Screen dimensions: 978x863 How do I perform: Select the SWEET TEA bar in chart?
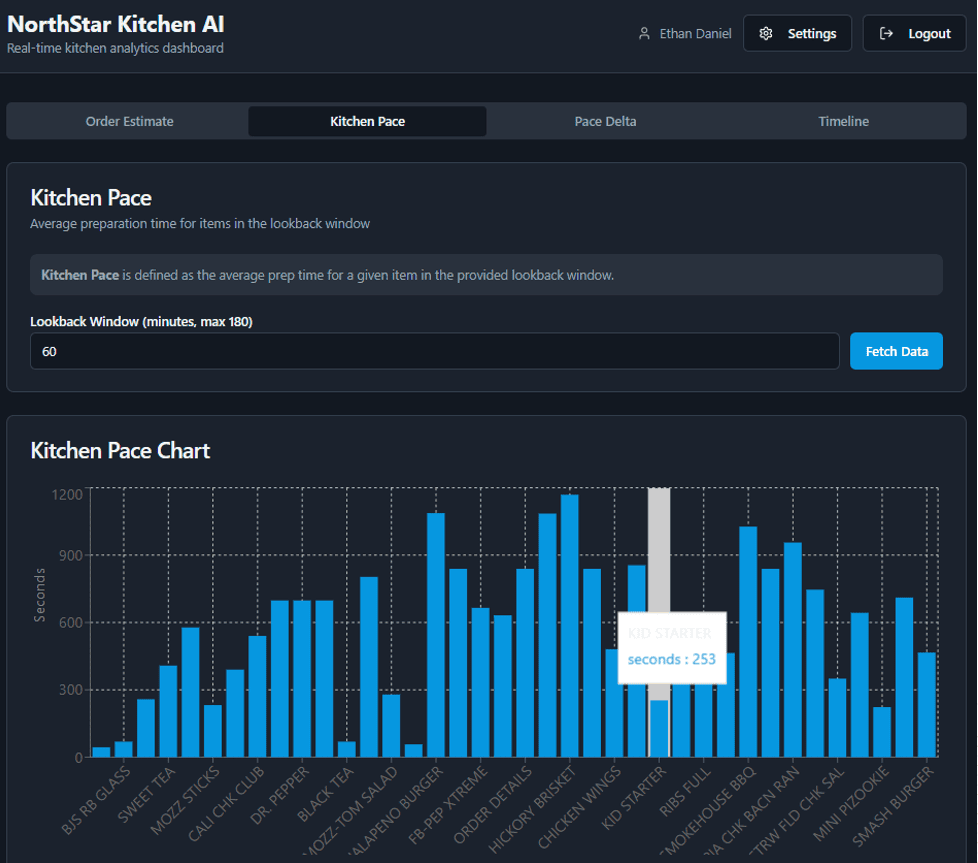(168, 711)
